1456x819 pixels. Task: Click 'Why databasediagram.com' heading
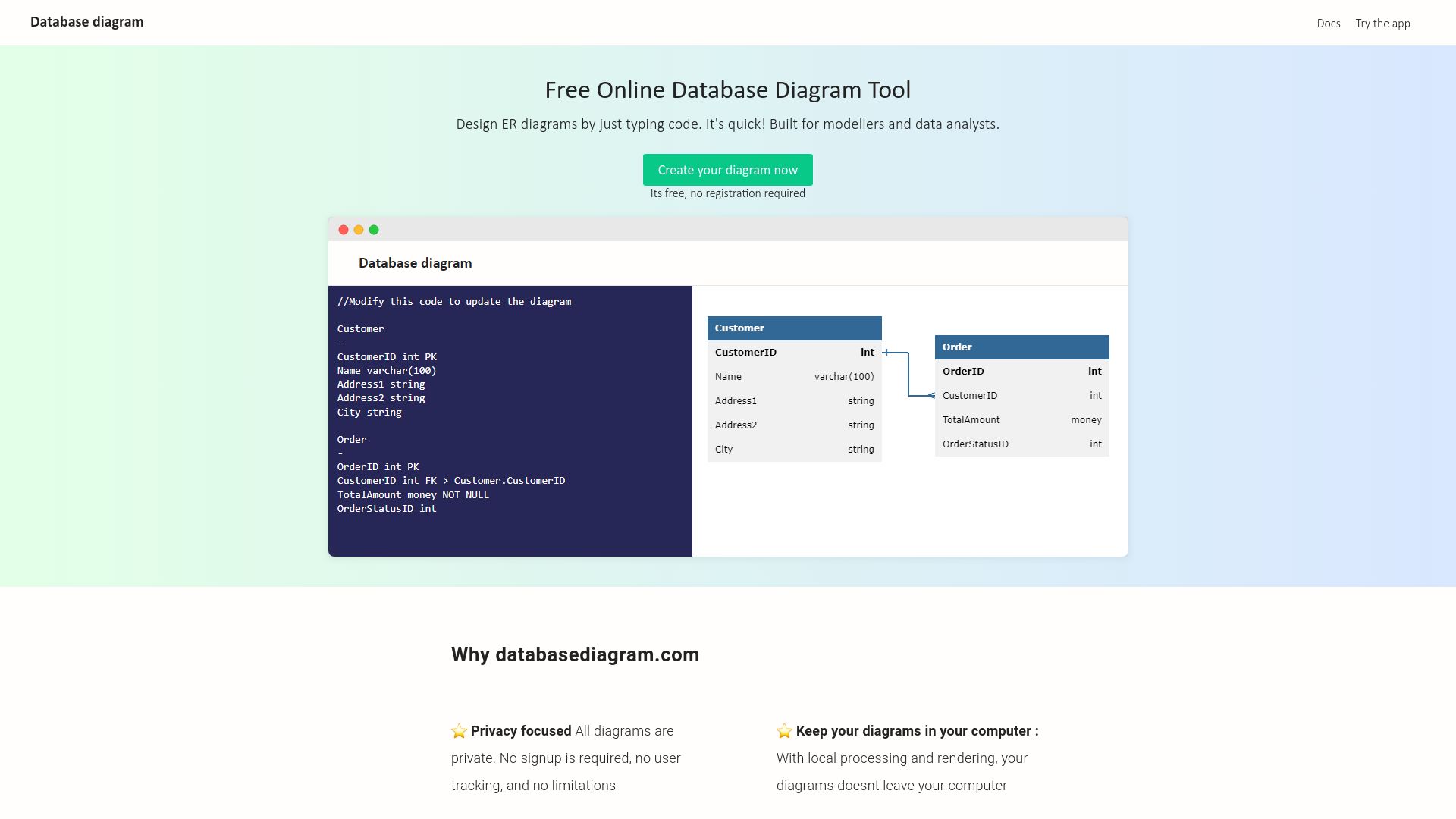tap(575, 654)
